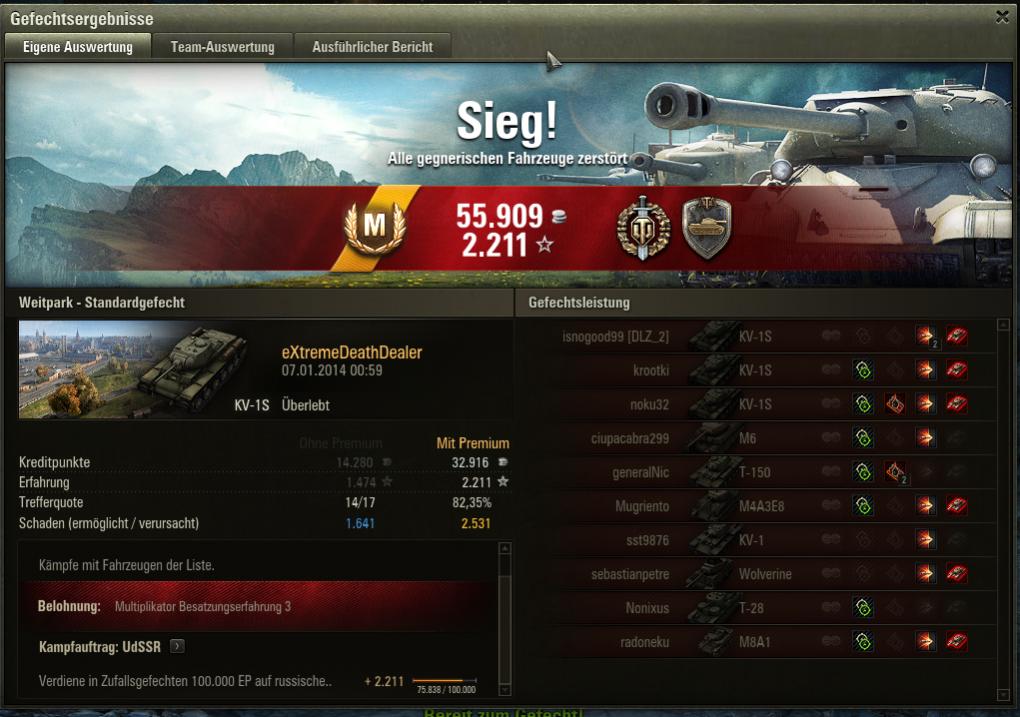Click the sword and wreath medal icon
This screenshot has width=1020, height=717.
[x=643, y=228]
